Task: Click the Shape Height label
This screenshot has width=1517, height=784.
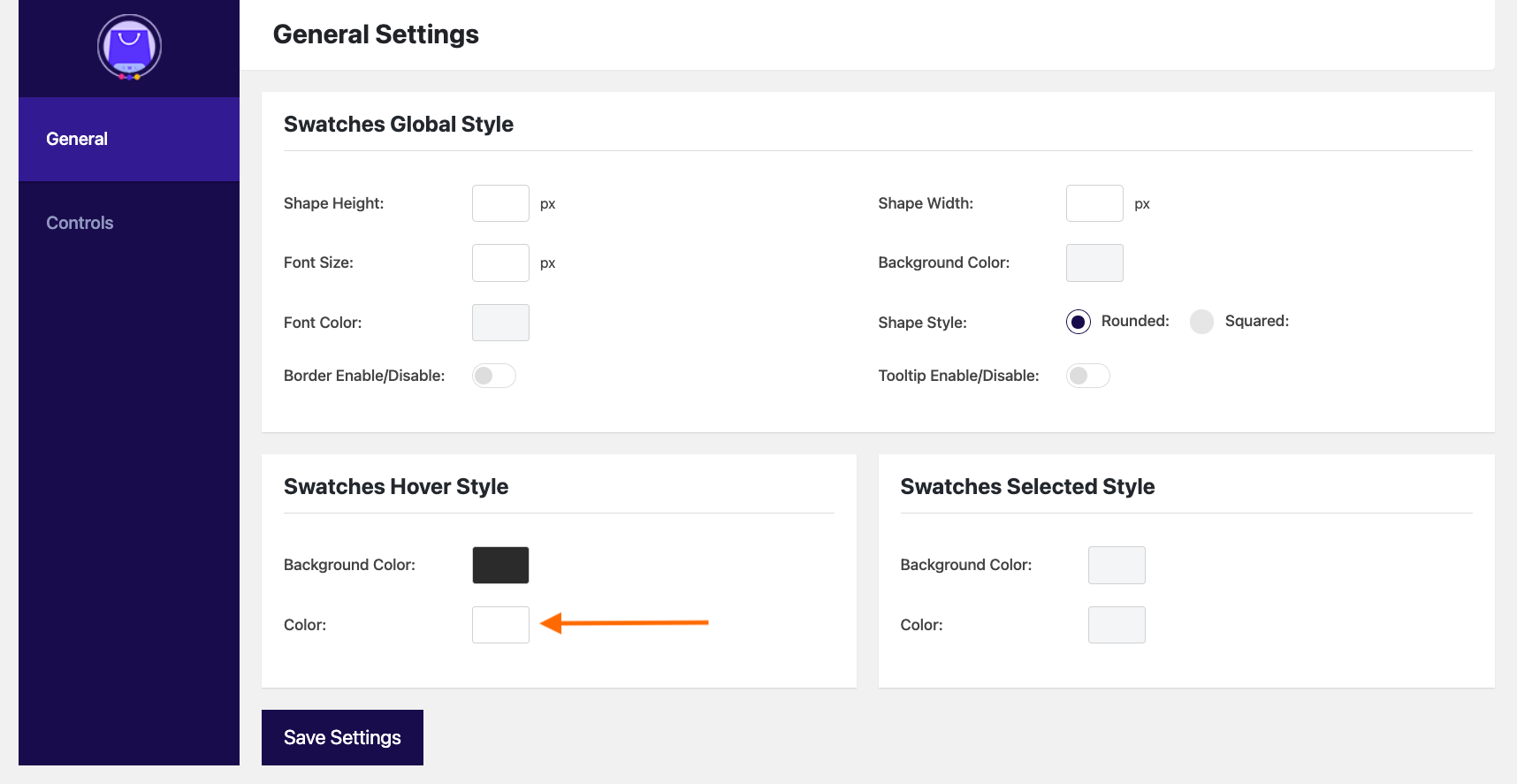Action: [333, 203]
